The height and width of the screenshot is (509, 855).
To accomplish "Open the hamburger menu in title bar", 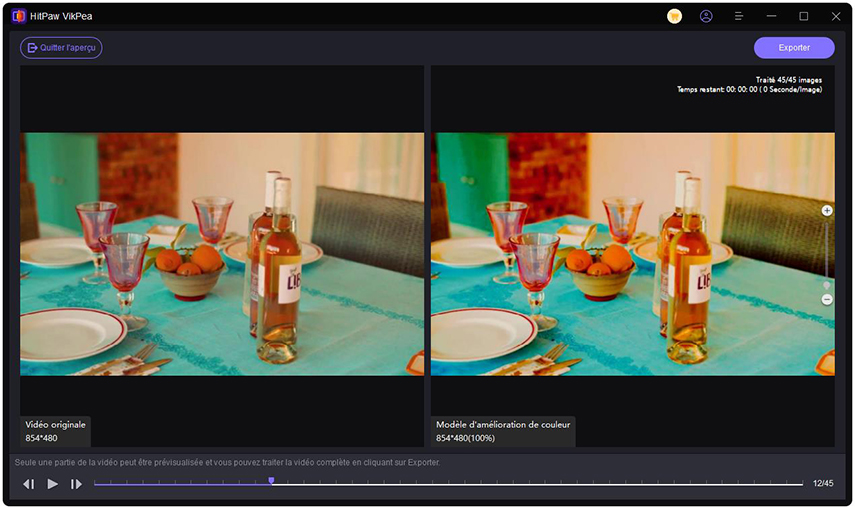I will click(738, 16).
